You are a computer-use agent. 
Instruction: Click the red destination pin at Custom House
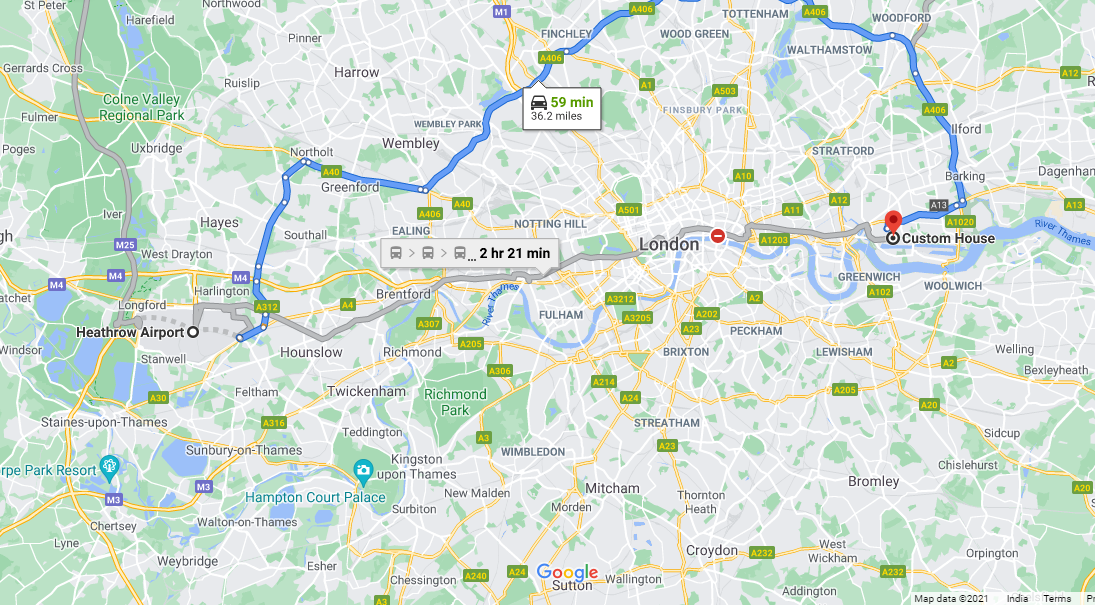pos(892,221)
